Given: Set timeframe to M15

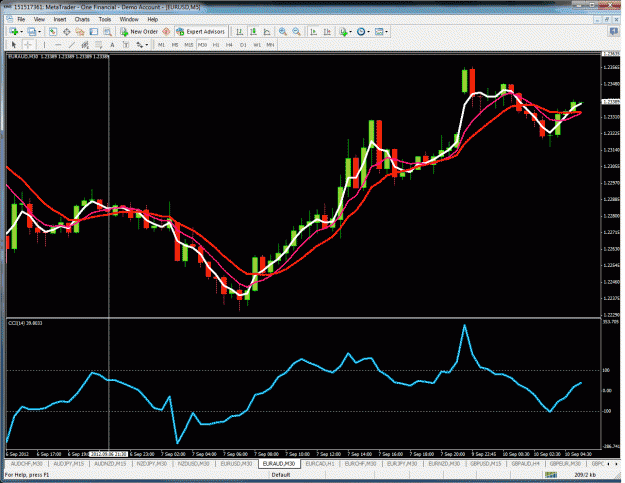Looking at the screenshot, I should coord(189,45).
